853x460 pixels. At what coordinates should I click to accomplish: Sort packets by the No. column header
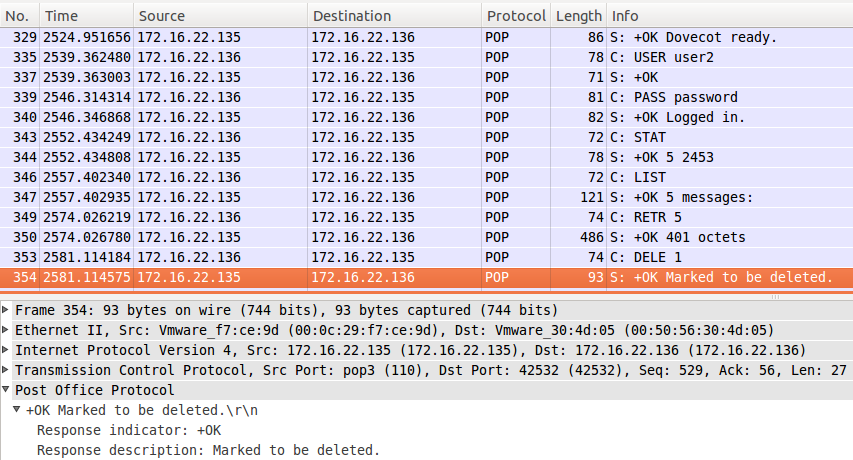coord(20,16)
